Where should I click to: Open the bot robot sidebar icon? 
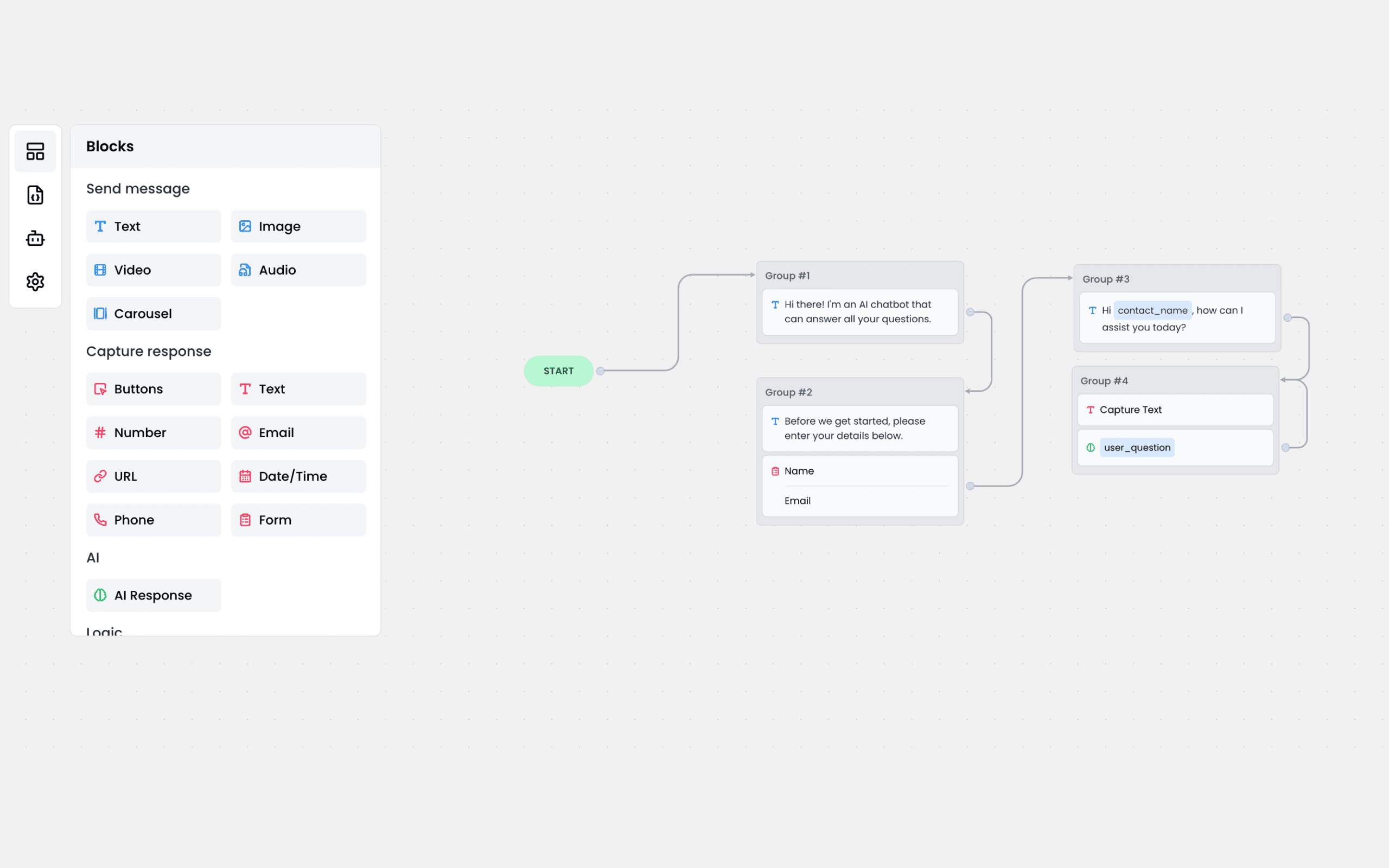35,238
